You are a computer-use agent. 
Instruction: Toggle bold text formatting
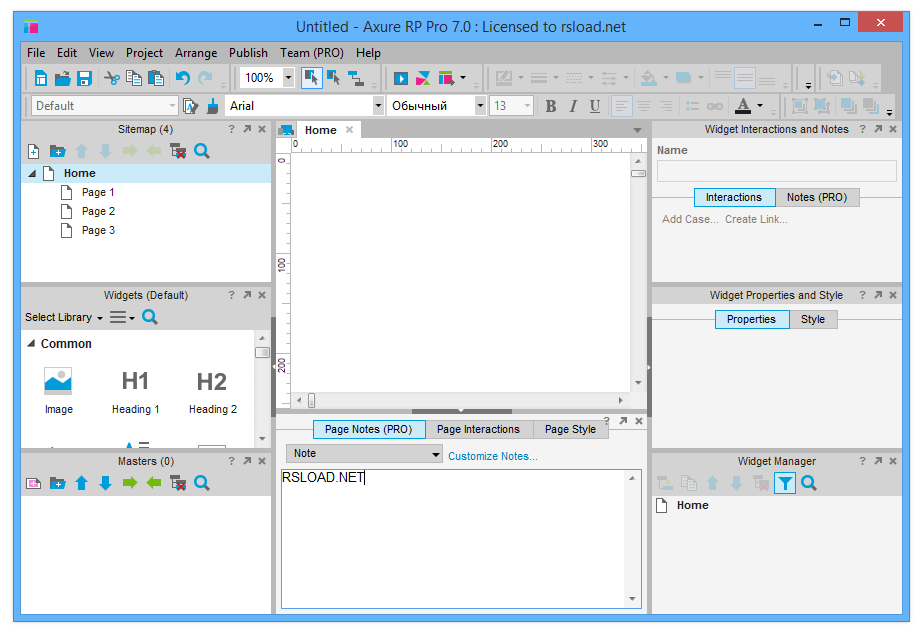550,106
